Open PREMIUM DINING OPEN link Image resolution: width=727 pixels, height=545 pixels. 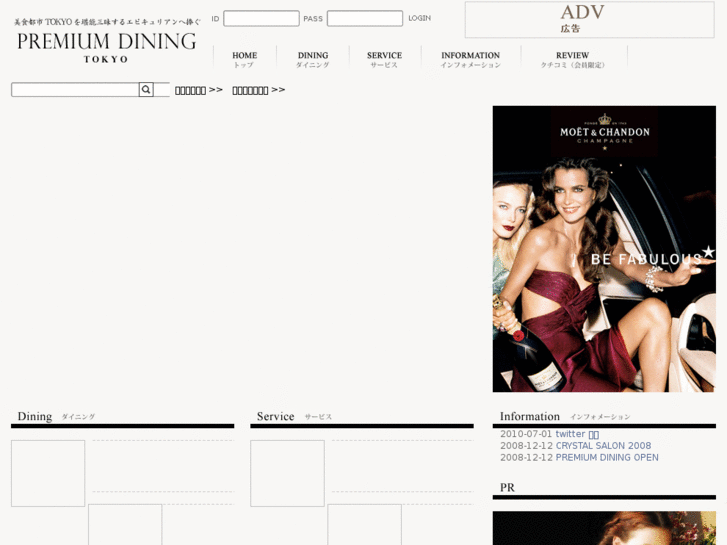coord(607,457)
